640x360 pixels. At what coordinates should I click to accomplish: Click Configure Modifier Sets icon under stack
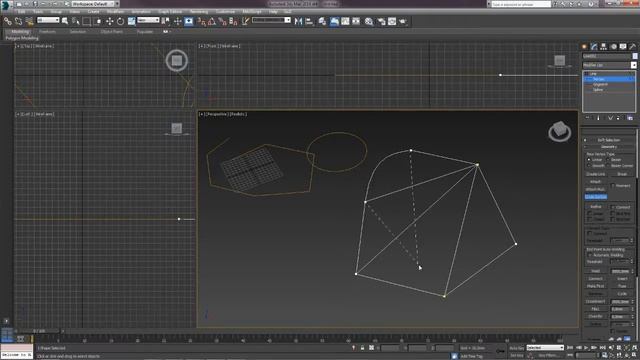630,118
